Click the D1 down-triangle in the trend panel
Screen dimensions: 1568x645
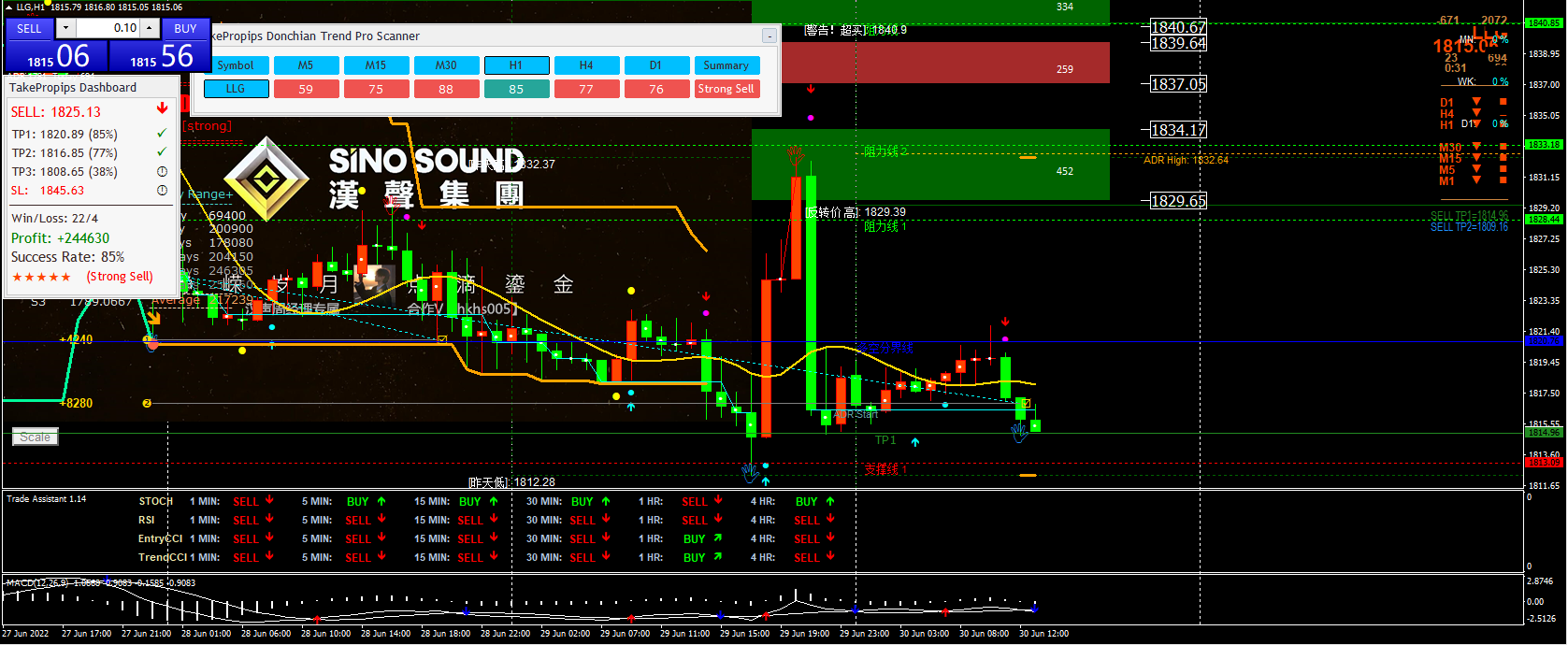pos(1476,101)
